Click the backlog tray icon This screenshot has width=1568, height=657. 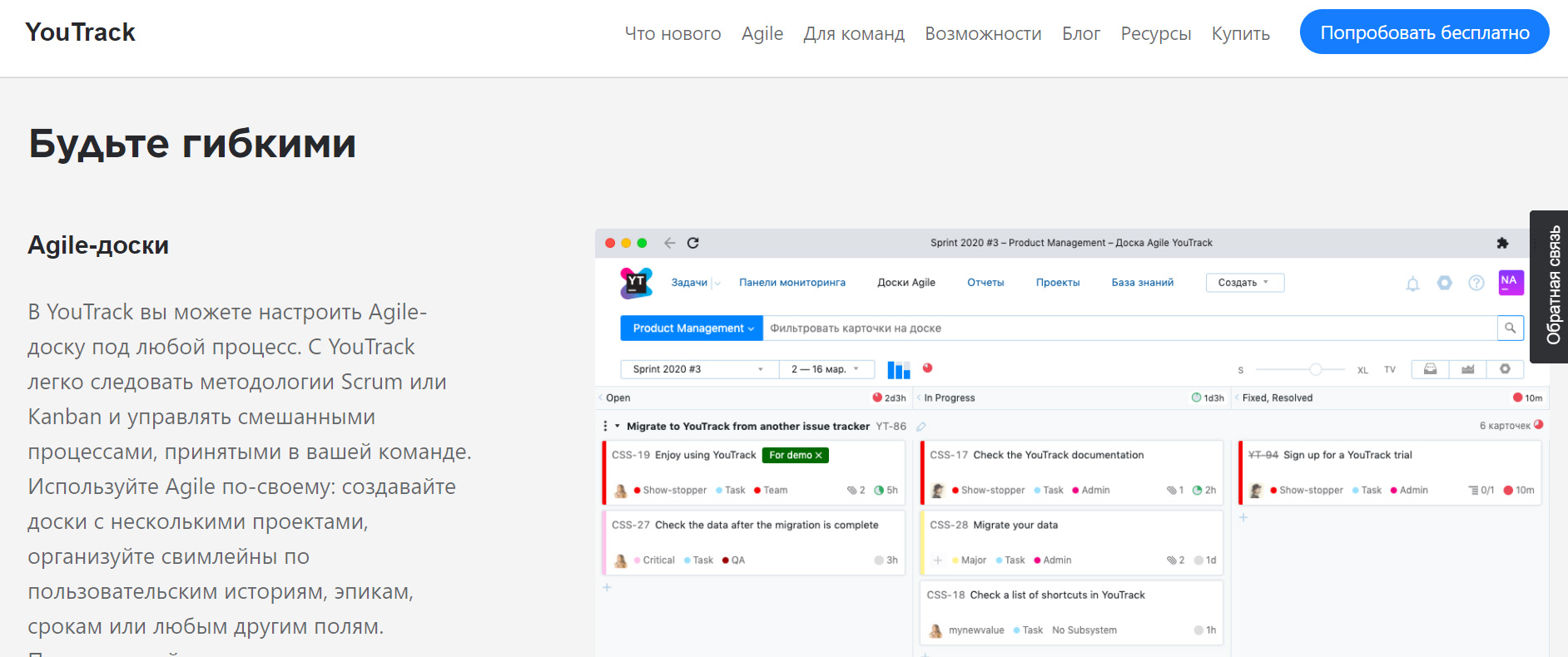1430,369
